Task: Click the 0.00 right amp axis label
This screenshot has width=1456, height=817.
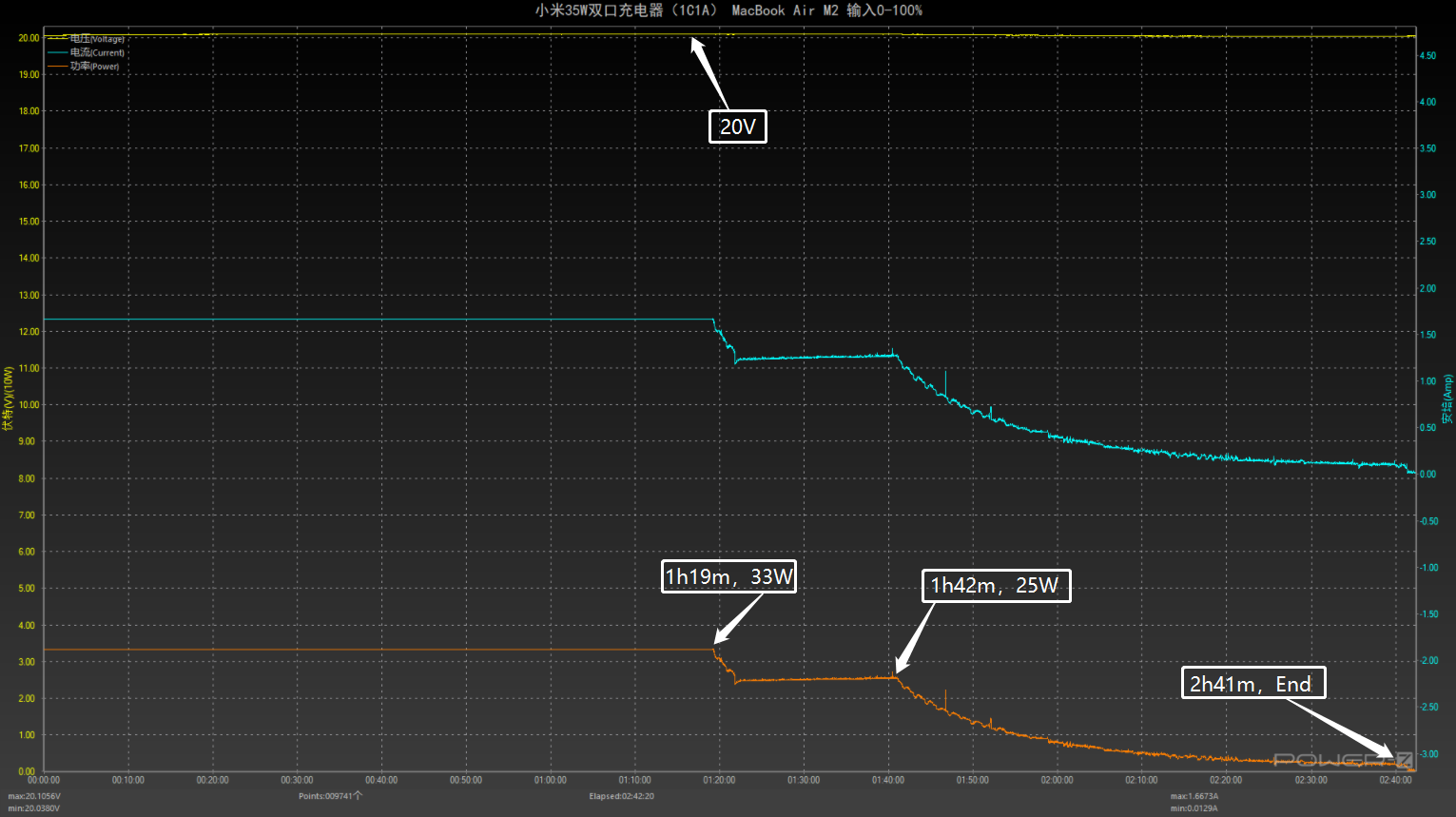Action: point(1427,475)
